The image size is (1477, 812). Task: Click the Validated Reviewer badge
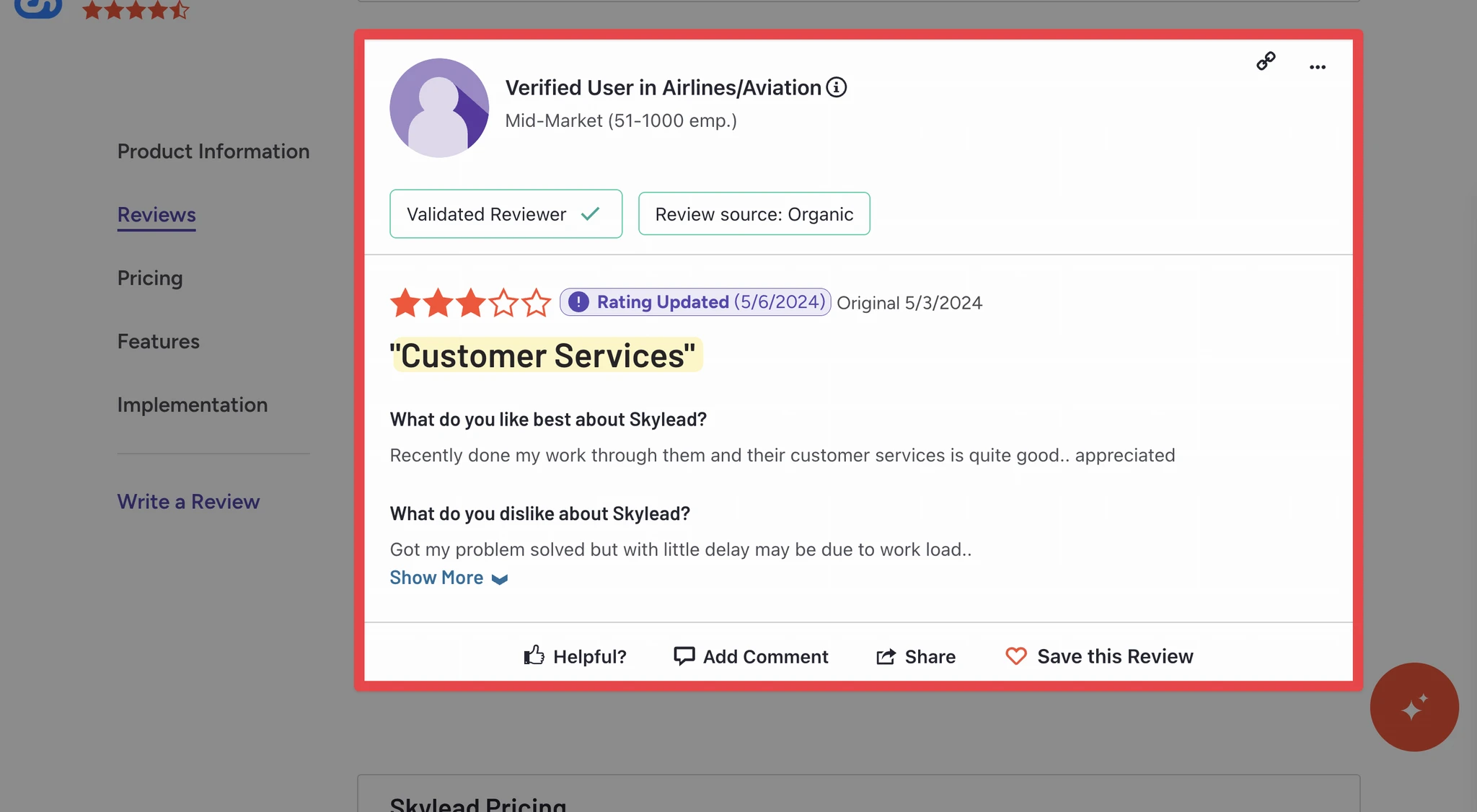tap(506, 214)
